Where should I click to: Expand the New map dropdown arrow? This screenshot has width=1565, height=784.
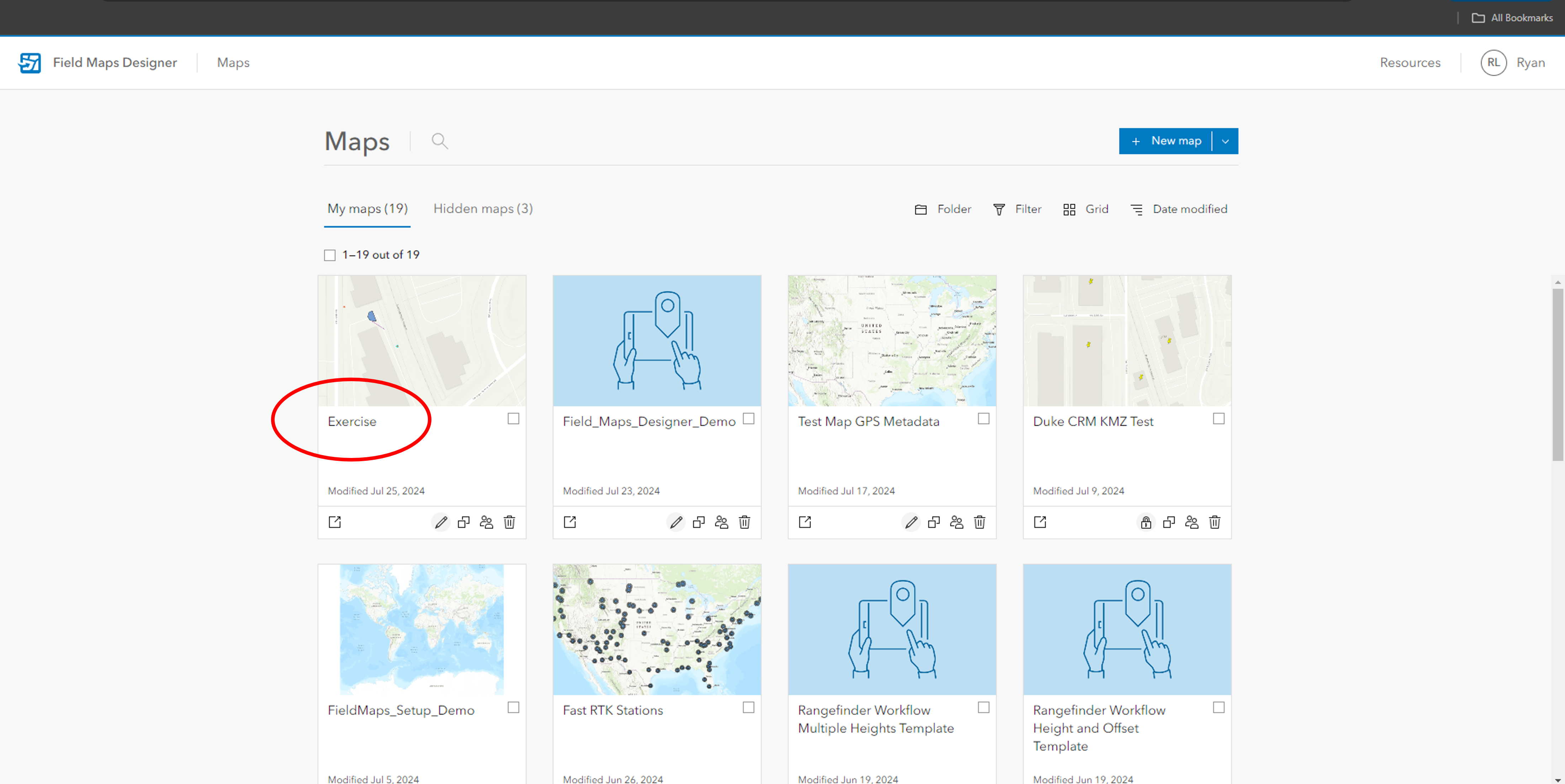1225,141
